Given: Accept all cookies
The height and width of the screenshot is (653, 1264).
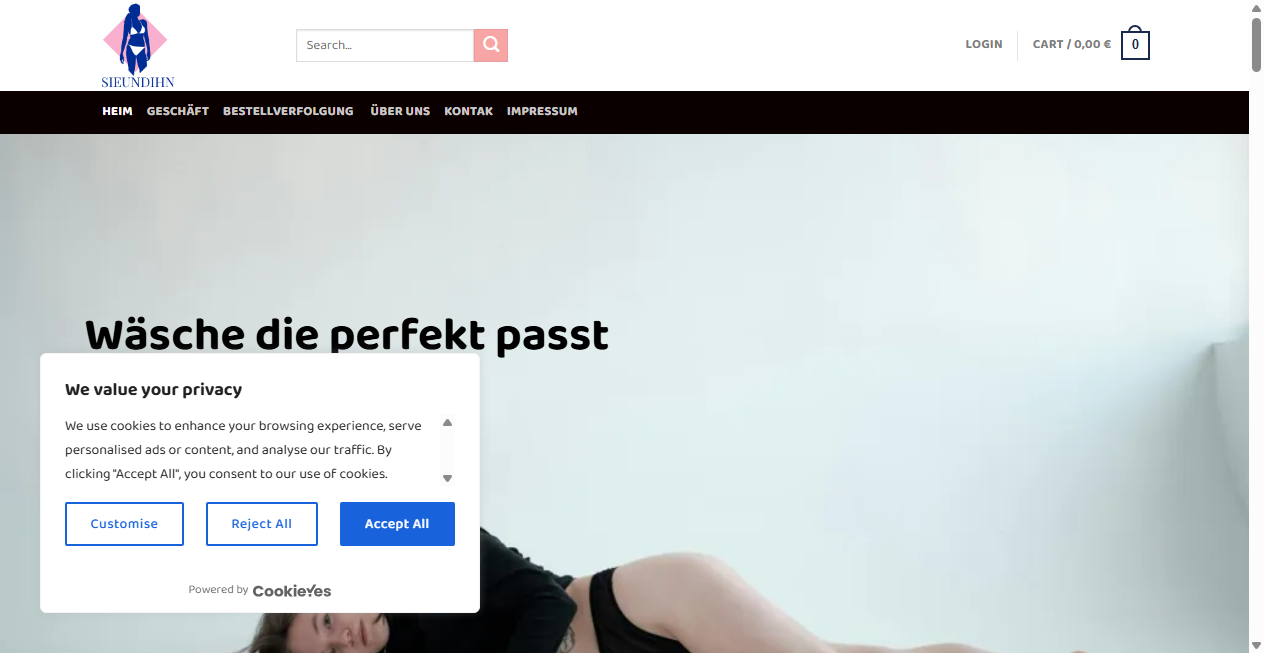Looking at the screenshot, I should (397, 524).
